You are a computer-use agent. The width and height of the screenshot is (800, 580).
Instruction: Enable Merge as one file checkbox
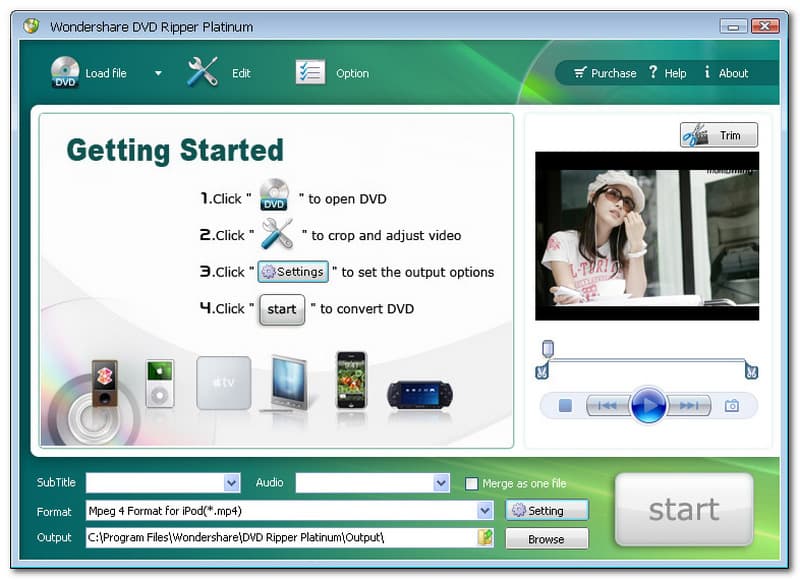point(472,483)
